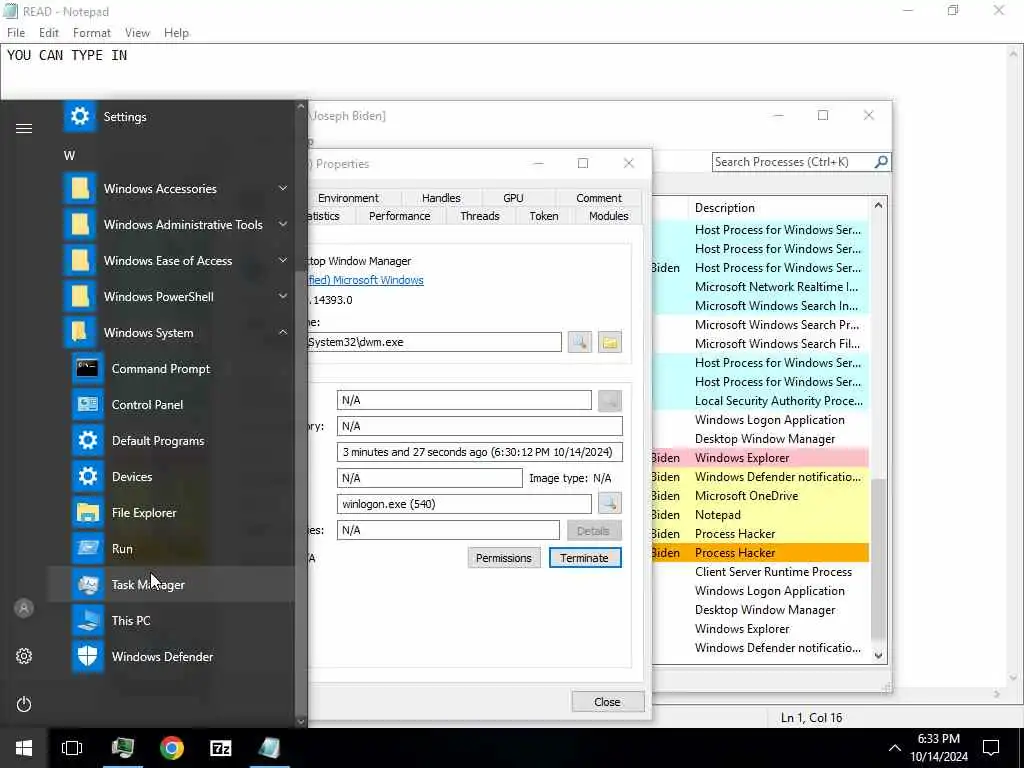Switch to the Modules tab
The width and height of the screenshot is (1024, 768).
pos(608,216)
